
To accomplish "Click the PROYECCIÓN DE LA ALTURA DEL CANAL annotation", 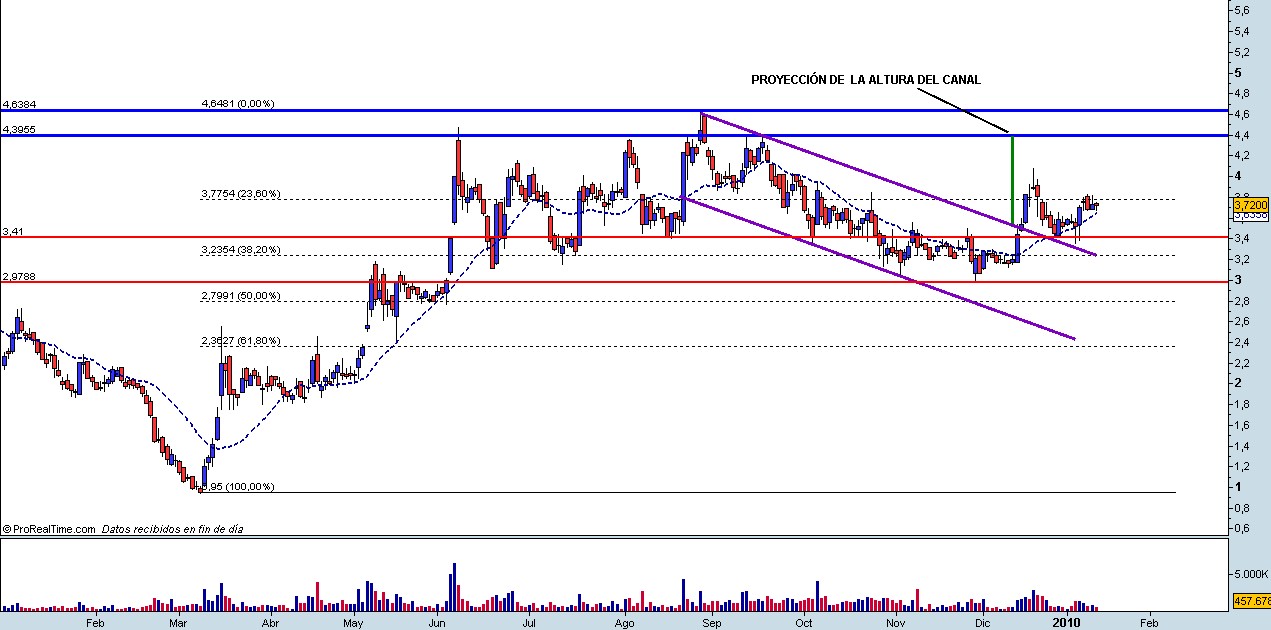I will coord(866,80).
